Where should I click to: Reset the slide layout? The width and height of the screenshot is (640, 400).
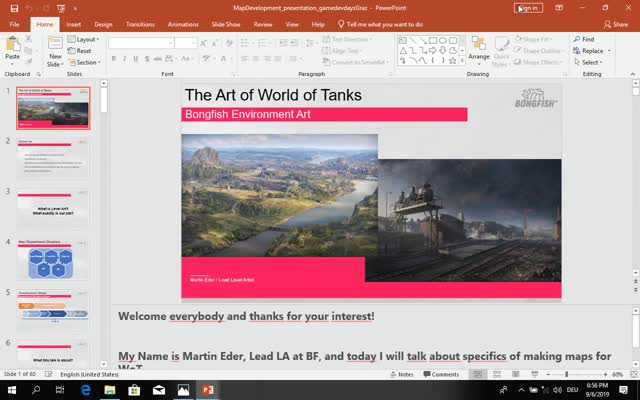point(80,51)
